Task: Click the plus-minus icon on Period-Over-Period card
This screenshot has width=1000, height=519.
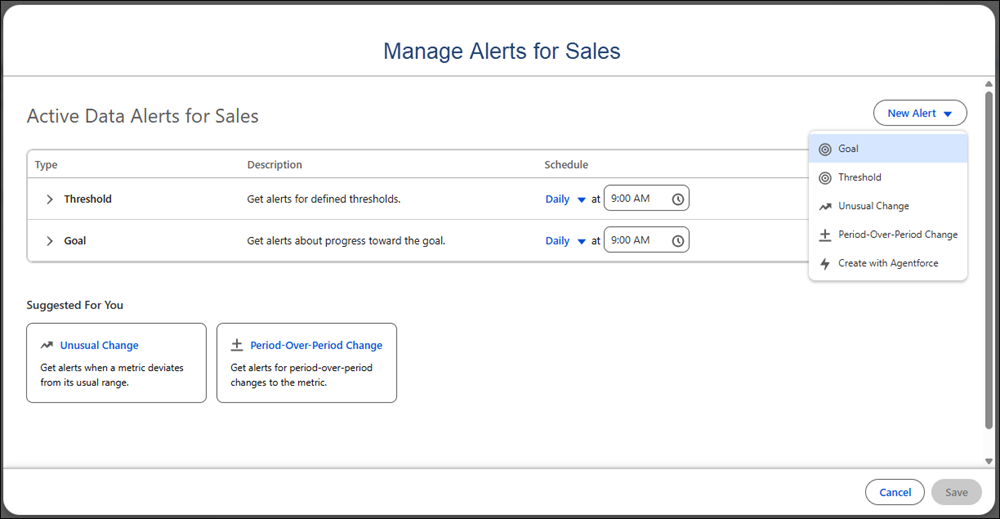Action: pos(237,345)
